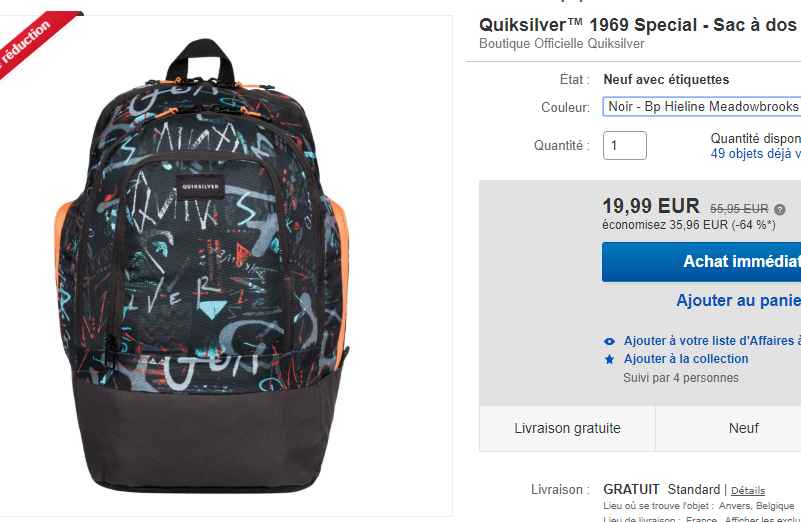The image size is (801, 522).
Task: Click the eye icon for Affaires list
Action: tap(609, 341)
